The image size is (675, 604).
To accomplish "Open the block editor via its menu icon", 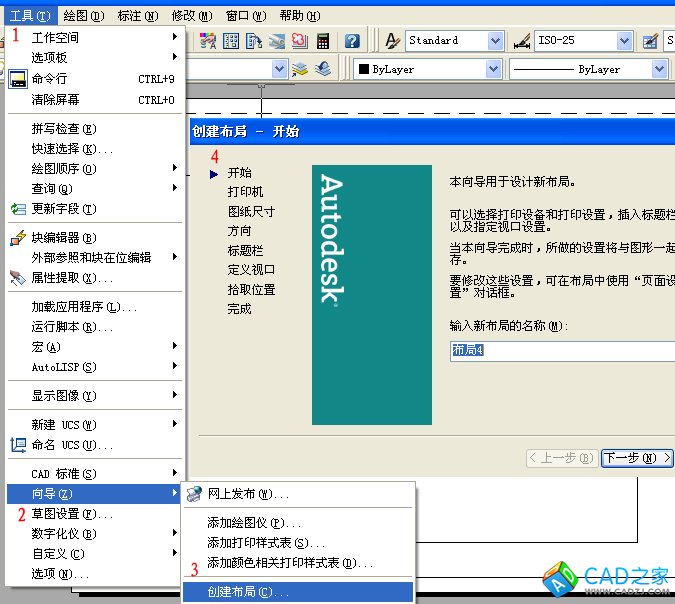I will click(x=18, y=238).
